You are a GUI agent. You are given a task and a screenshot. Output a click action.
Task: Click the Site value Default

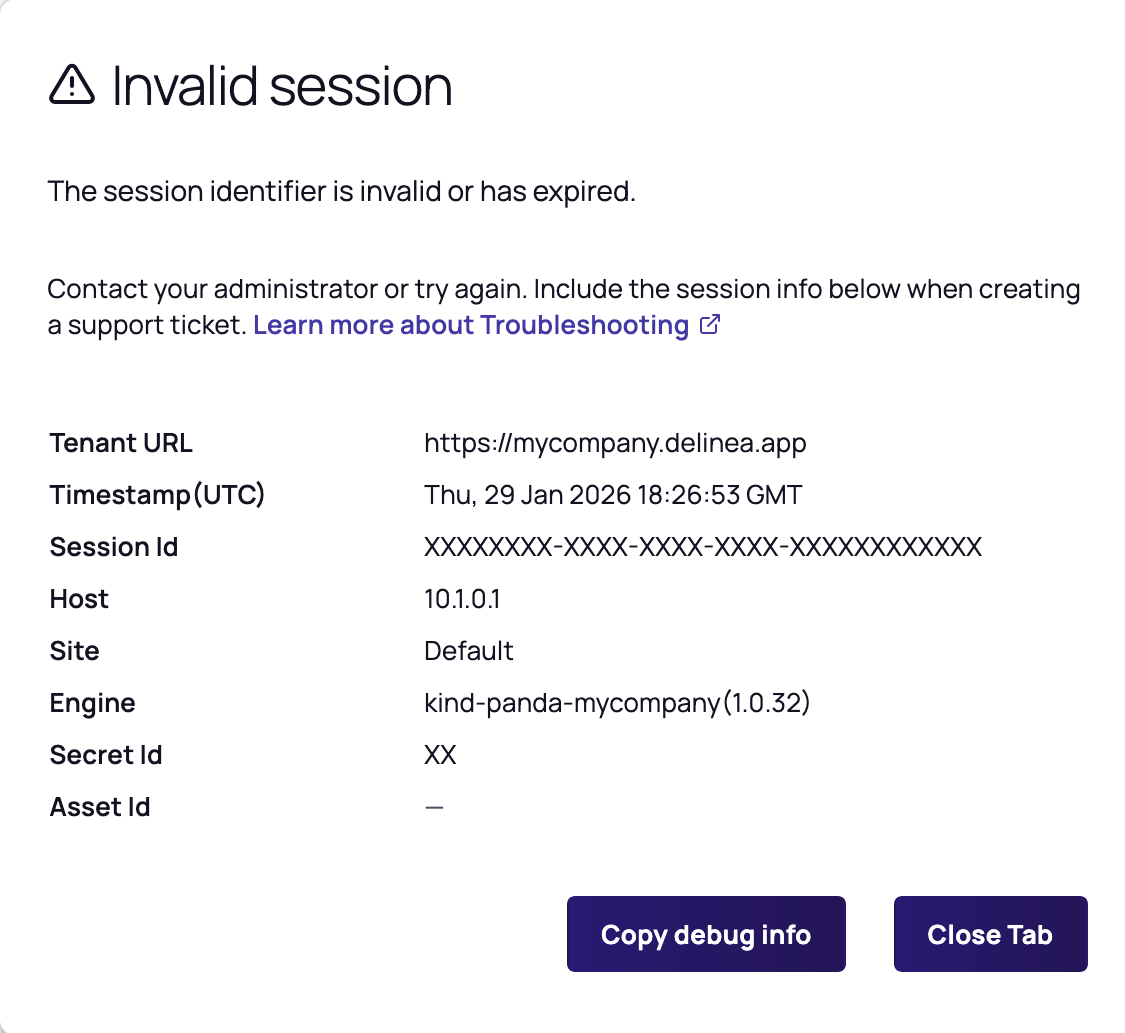coord(468,651)
